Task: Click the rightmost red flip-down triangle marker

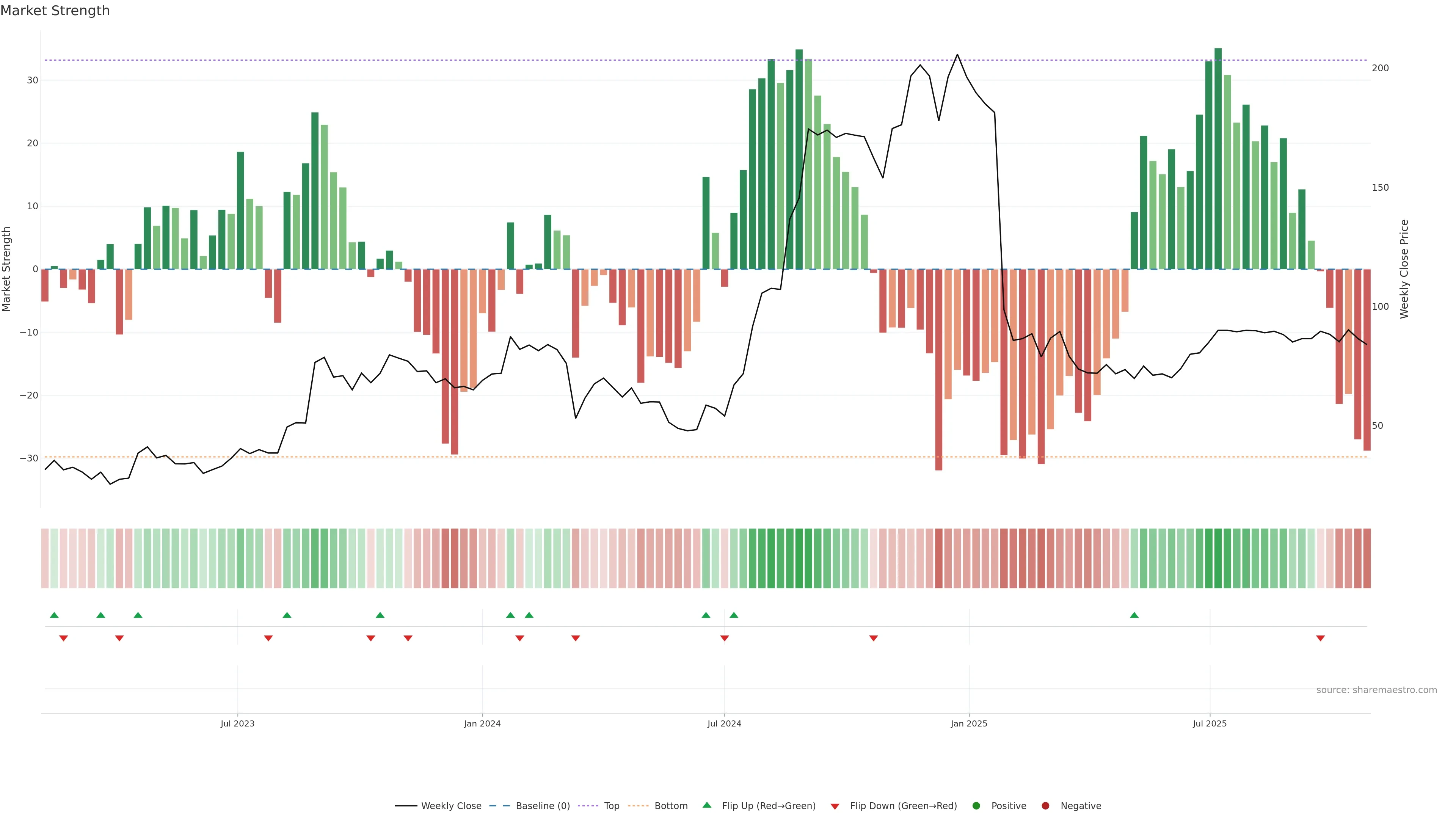Action: pos(1320,638)
